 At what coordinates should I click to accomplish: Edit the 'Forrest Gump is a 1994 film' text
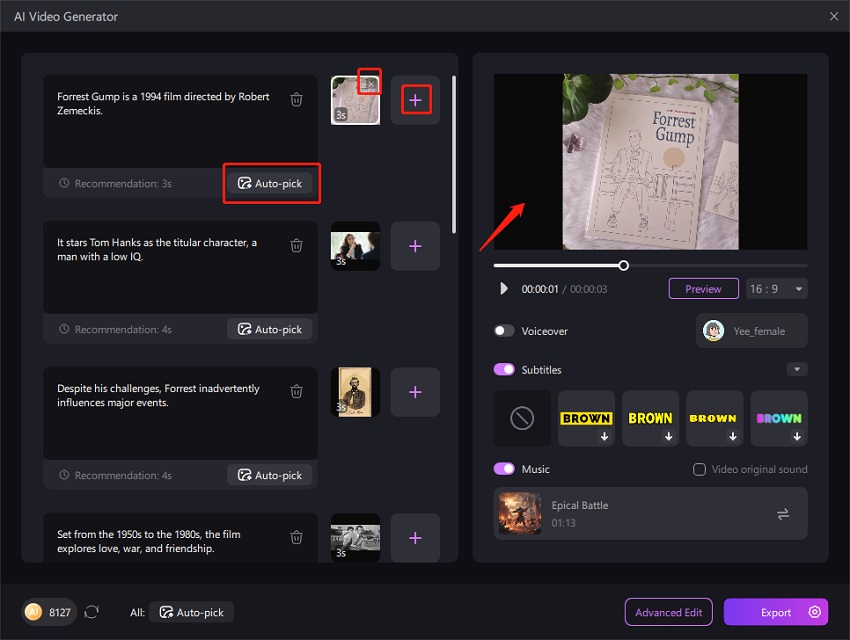pyautogui.click(x=163, y=104)
